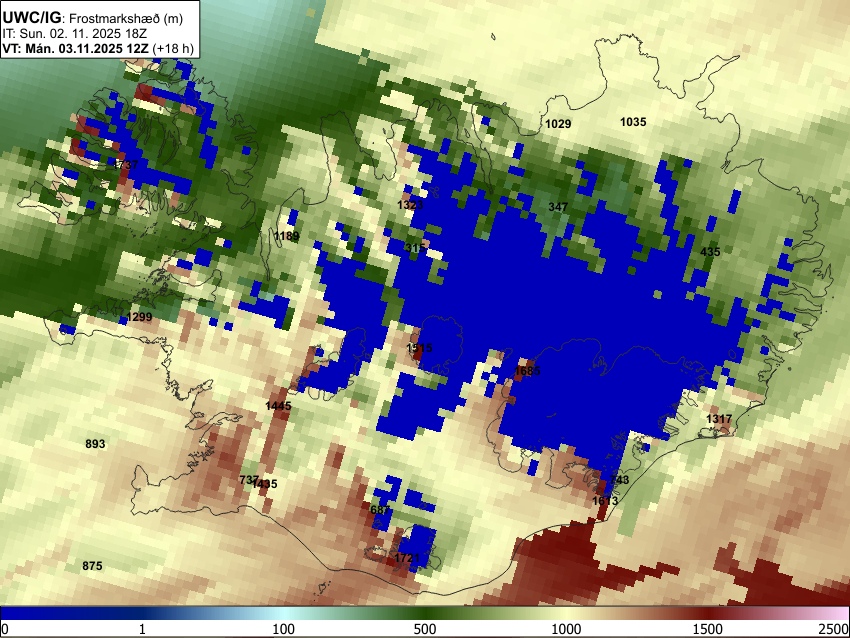Click the 435 value on the map
This screenshot has width=850, height=638.
(x=710, y=252)
